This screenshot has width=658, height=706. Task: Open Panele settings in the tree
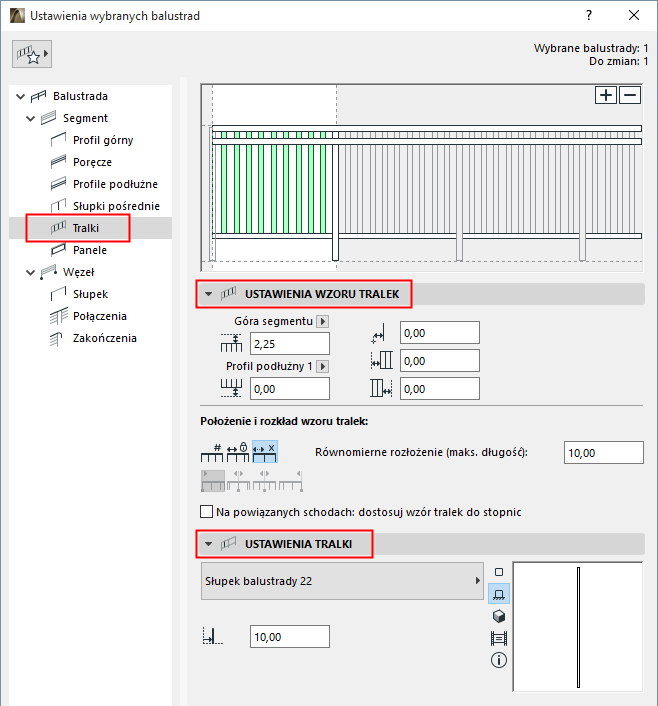(x=90, y=250)
